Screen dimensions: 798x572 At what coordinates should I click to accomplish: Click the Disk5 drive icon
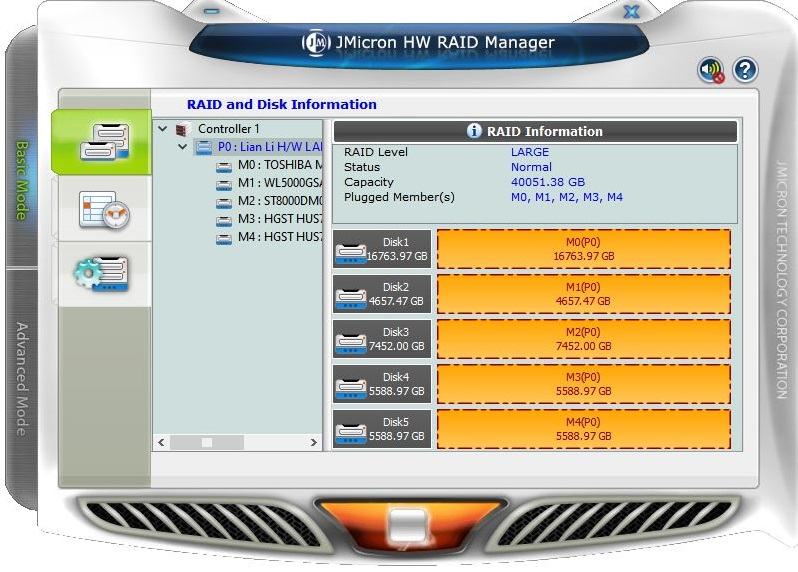(351, 433)
